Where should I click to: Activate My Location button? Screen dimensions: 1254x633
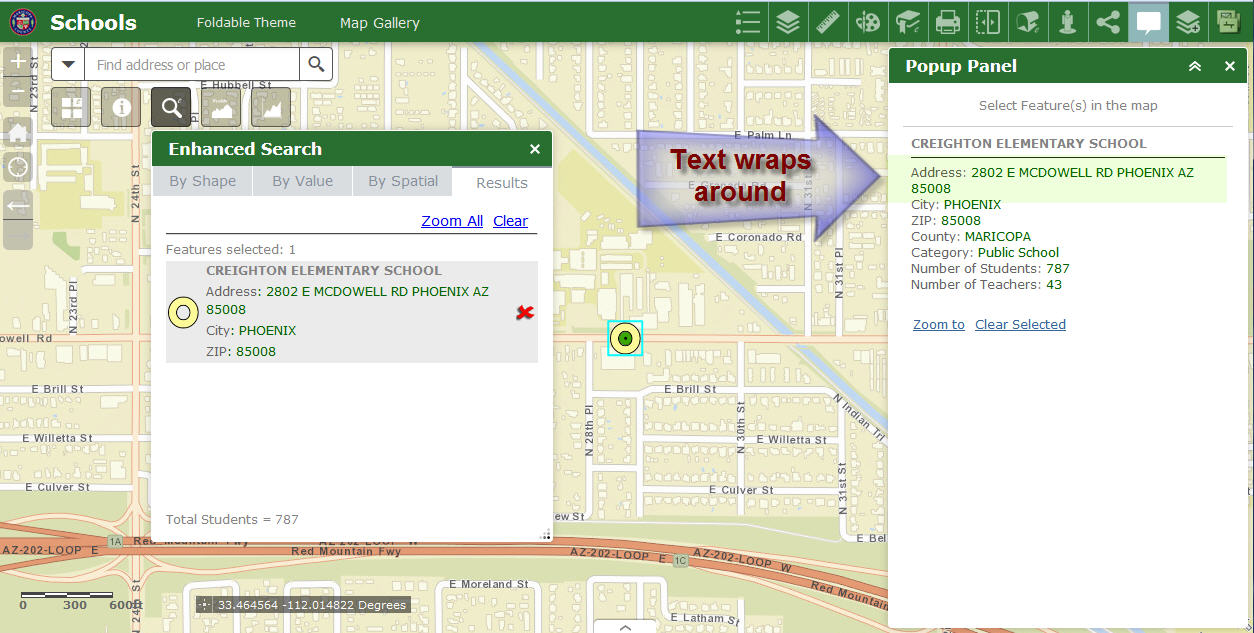[18, 167]
